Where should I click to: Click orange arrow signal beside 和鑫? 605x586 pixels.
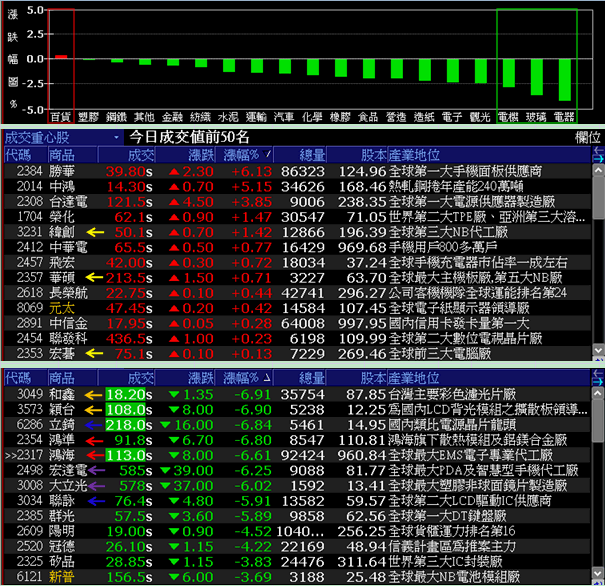tap(93, 395)
